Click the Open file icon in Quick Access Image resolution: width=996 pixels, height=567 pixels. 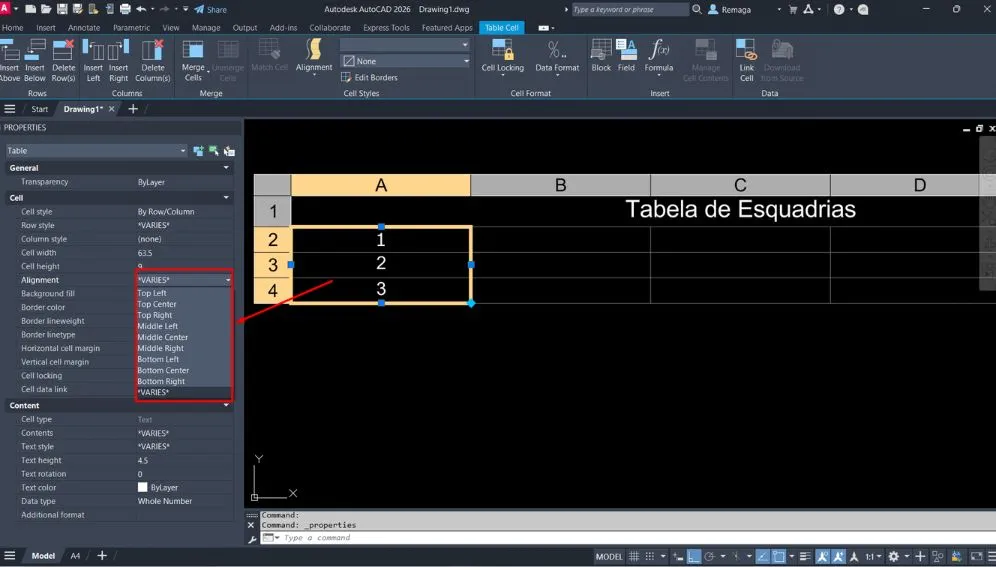pos(46,10)
